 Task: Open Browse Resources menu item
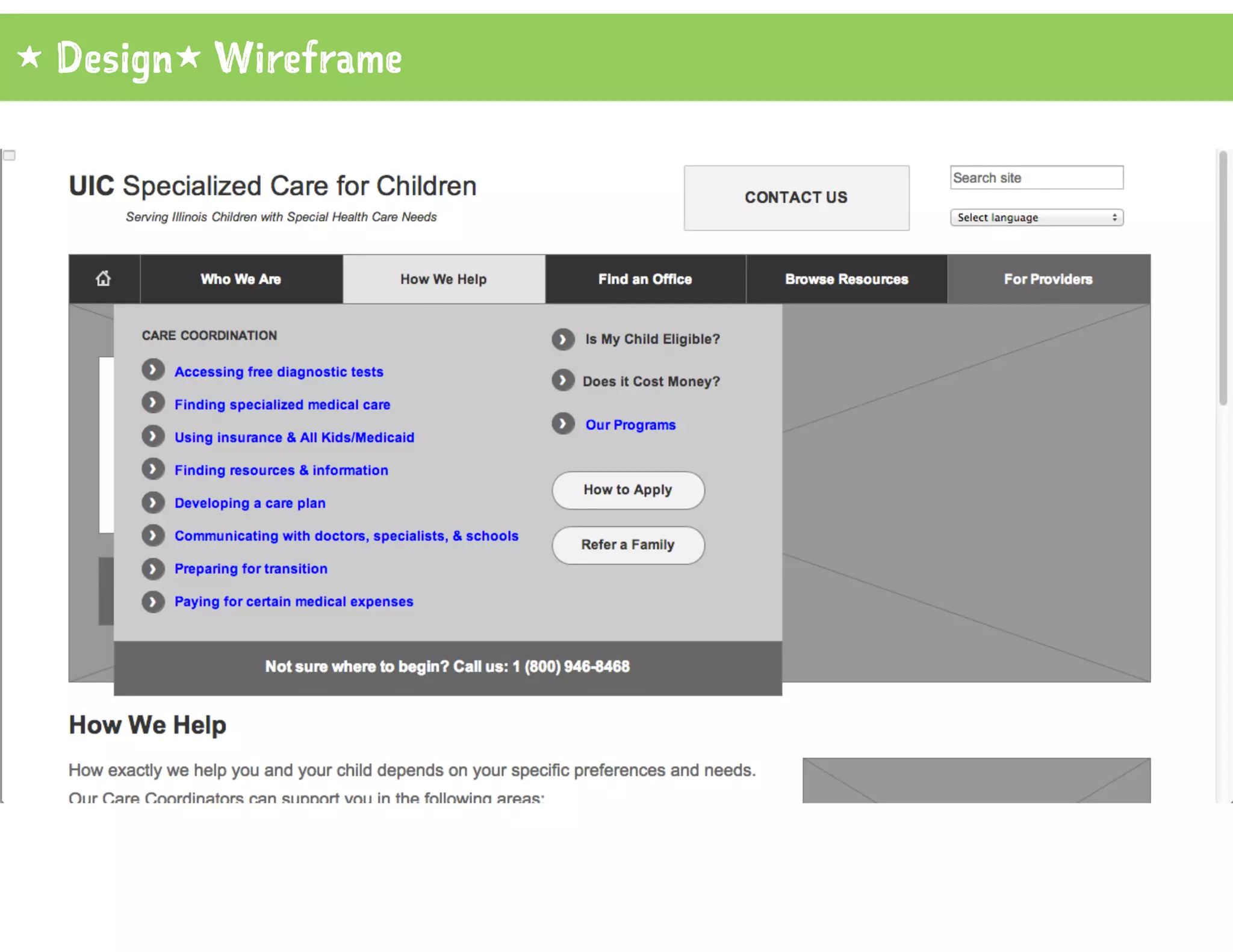[846, 279]
